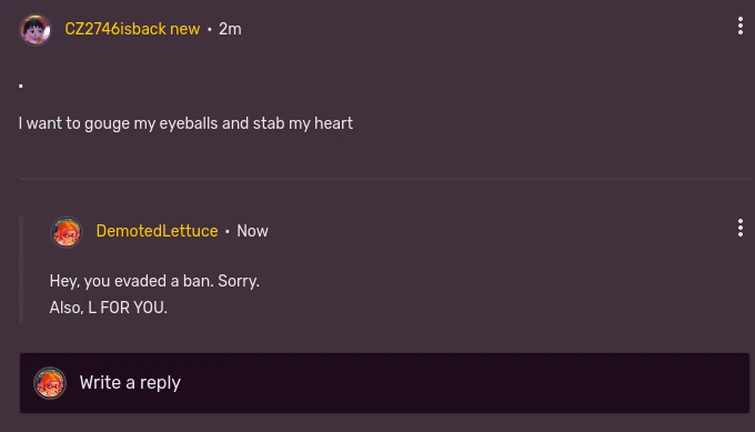Click the "new" badge beside CZ2746isback

(185, 29)
